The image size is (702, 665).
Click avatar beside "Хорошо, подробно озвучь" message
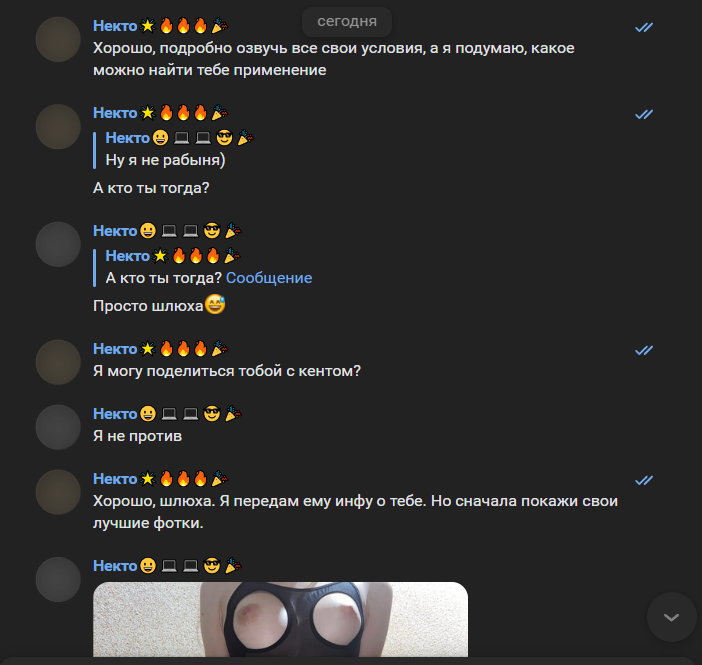[58, 39]
